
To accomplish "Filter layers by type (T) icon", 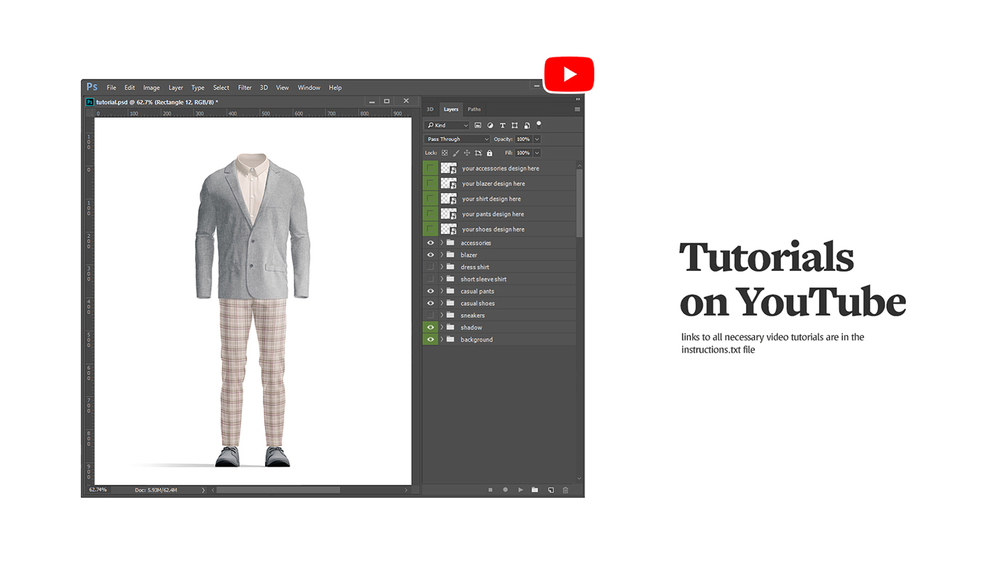I will (502, 125).
